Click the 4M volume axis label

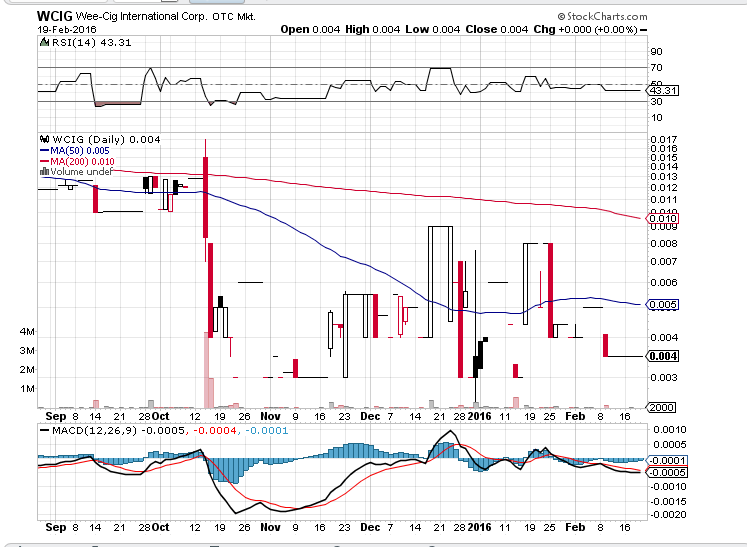pyautogui.click(x=27, y=332)
